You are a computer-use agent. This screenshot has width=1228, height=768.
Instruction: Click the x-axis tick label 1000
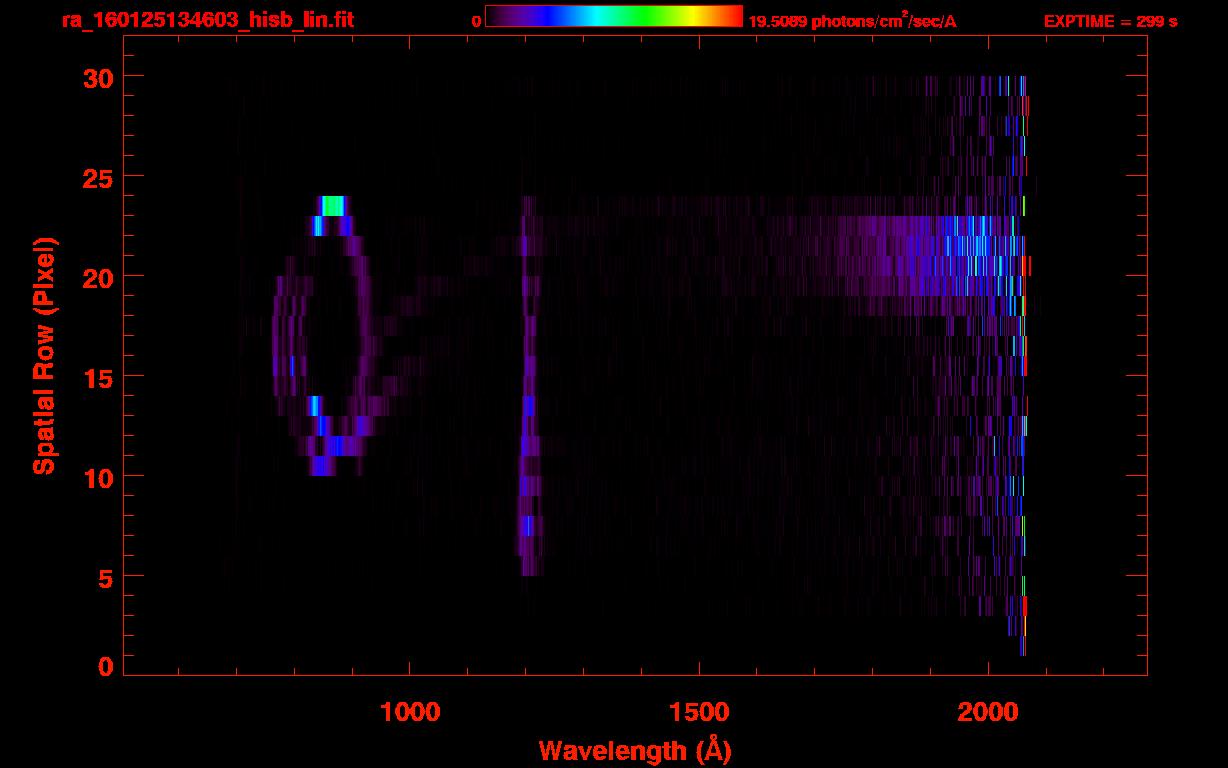click(410, 712)
